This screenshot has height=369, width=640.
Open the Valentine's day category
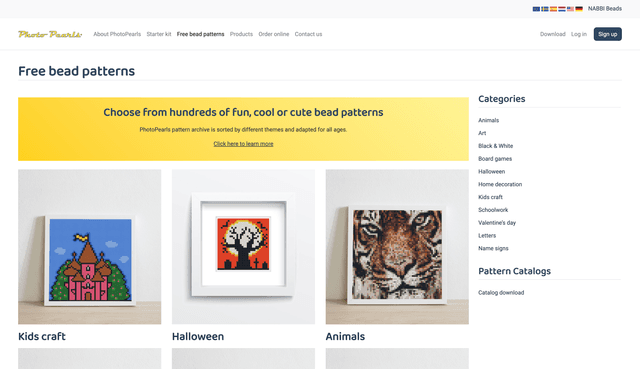497,223
